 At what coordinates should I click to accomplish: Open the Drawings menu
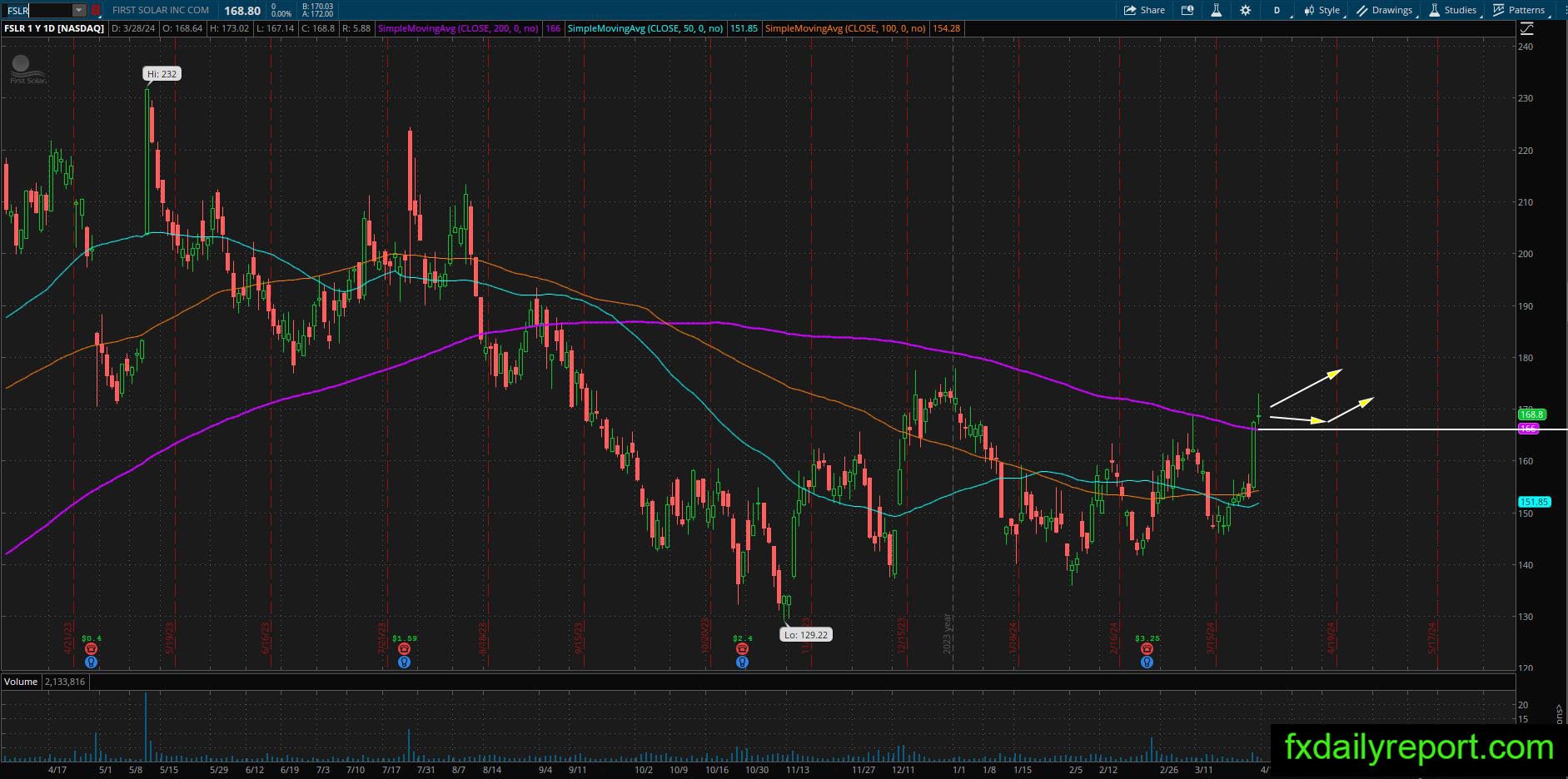pyautogui.click(x=1384, y=10)
